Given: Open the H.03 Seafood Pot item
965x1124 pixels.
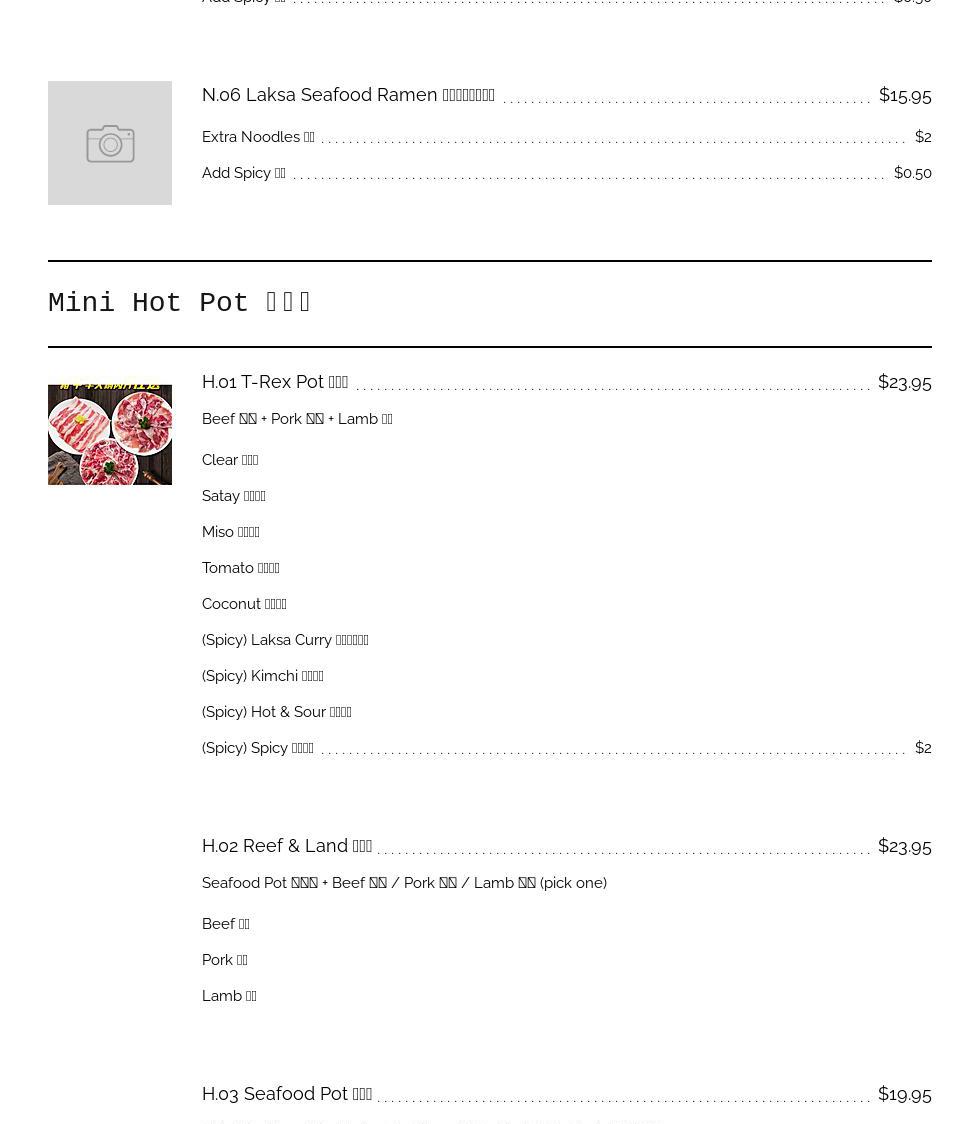Looking at the screenshot, I should point(287,1094).
